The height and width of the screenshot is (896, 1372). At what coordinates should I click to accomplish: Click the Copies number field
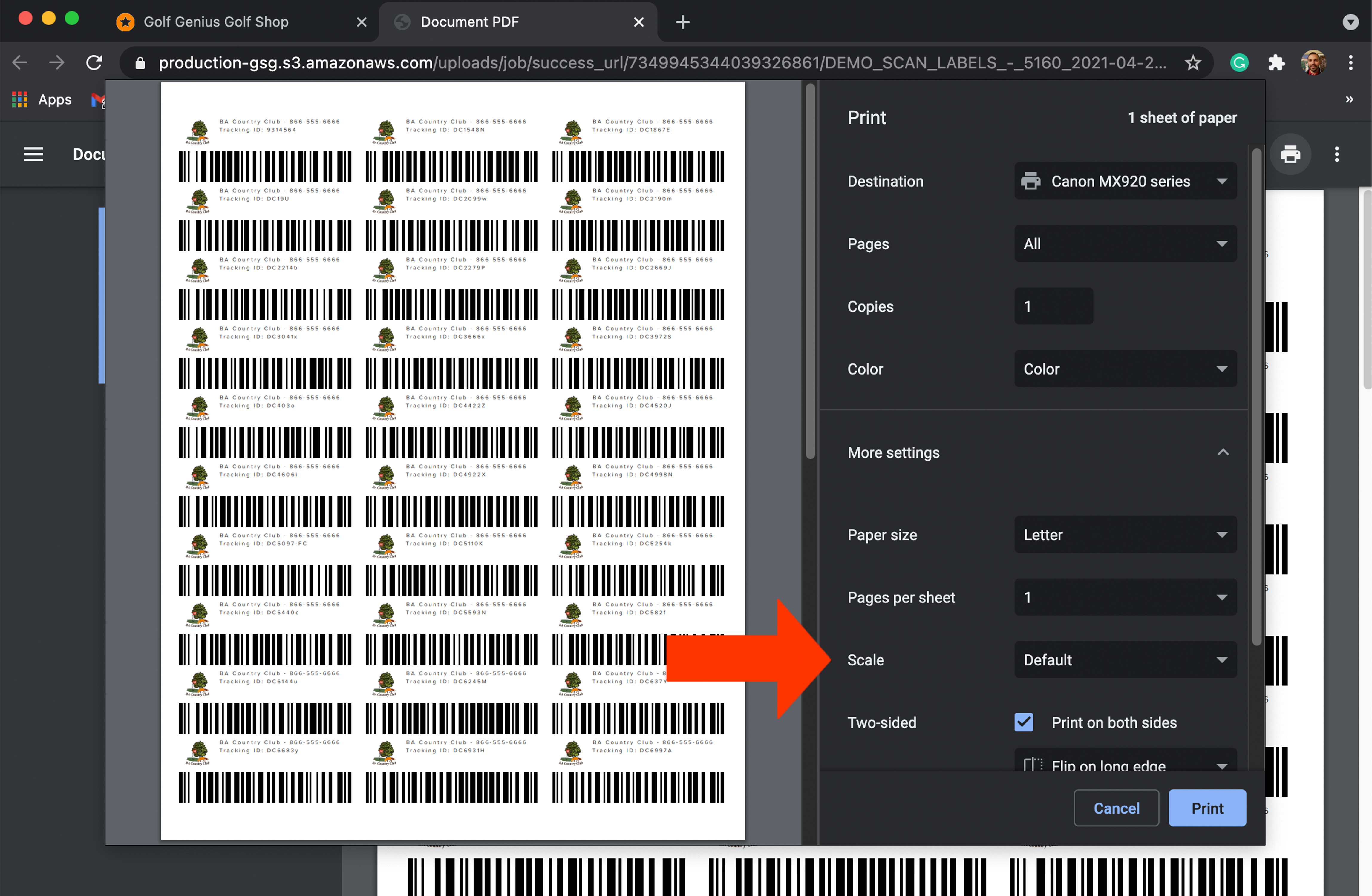tap(1053, 306)
